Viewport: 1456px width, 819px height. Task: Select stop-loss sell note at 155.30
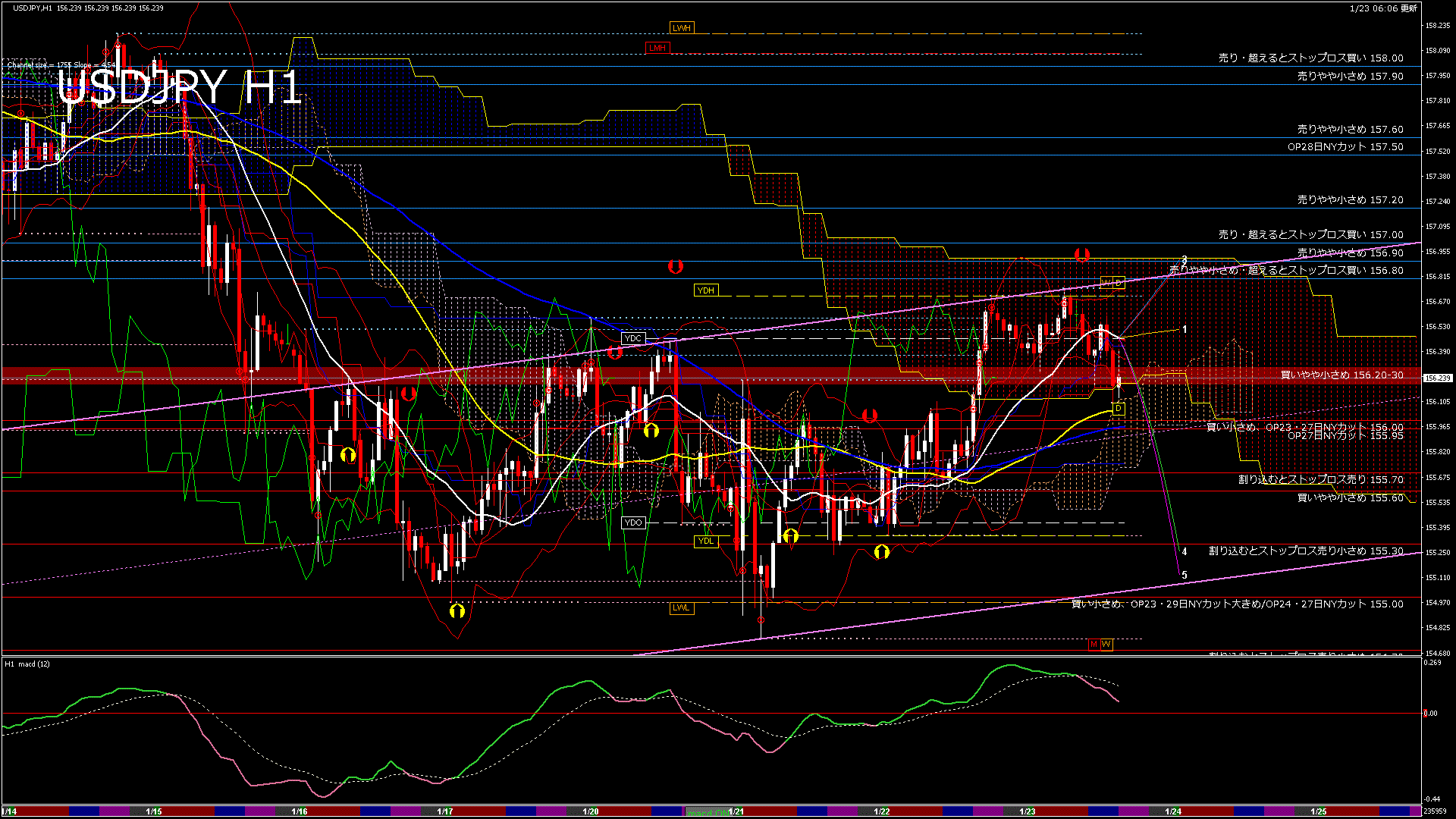click(1306, 551)
